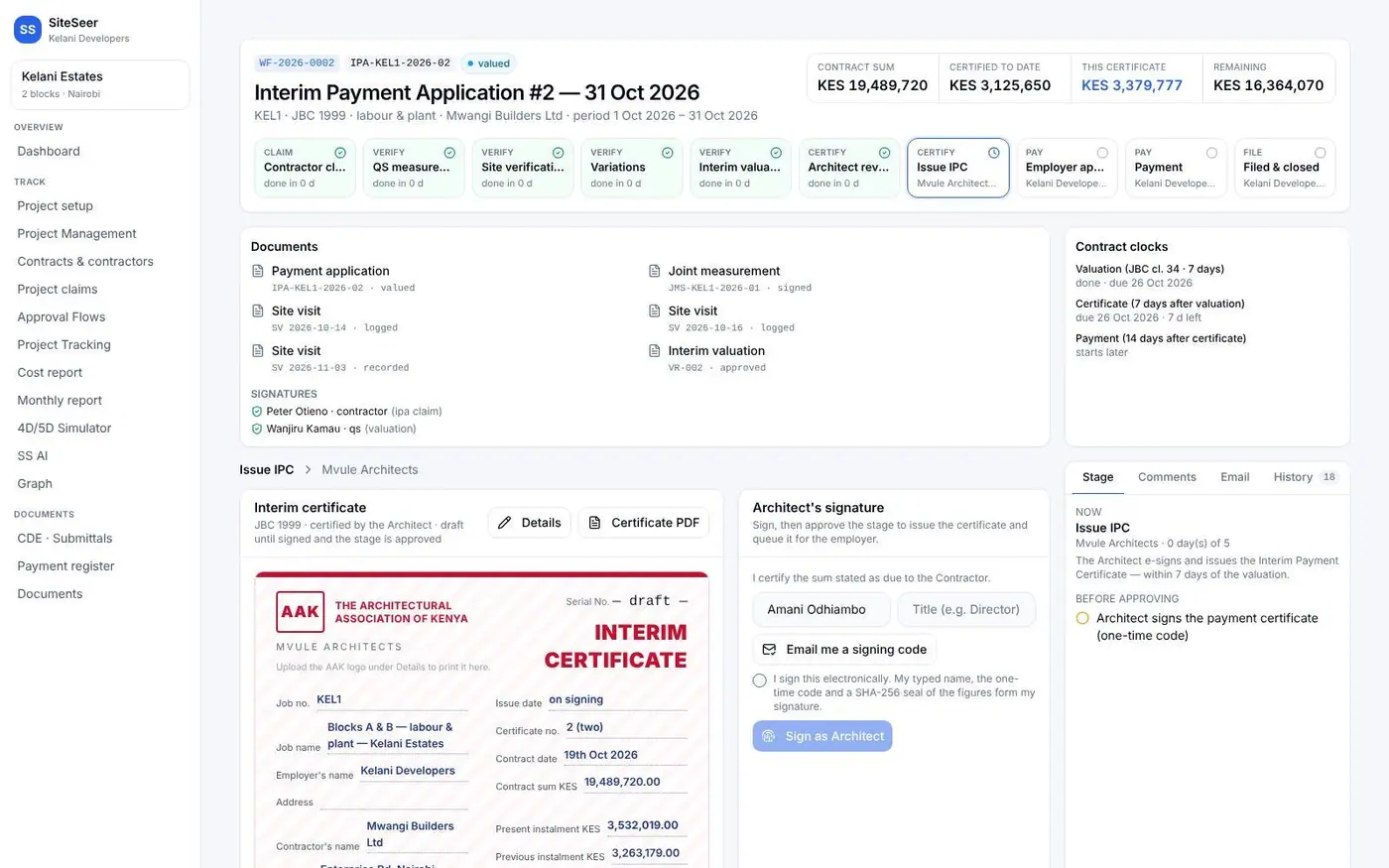This screenshot has width=1389, height=868.
Task: Click the pencil icon on Details button
Action: 505,523
